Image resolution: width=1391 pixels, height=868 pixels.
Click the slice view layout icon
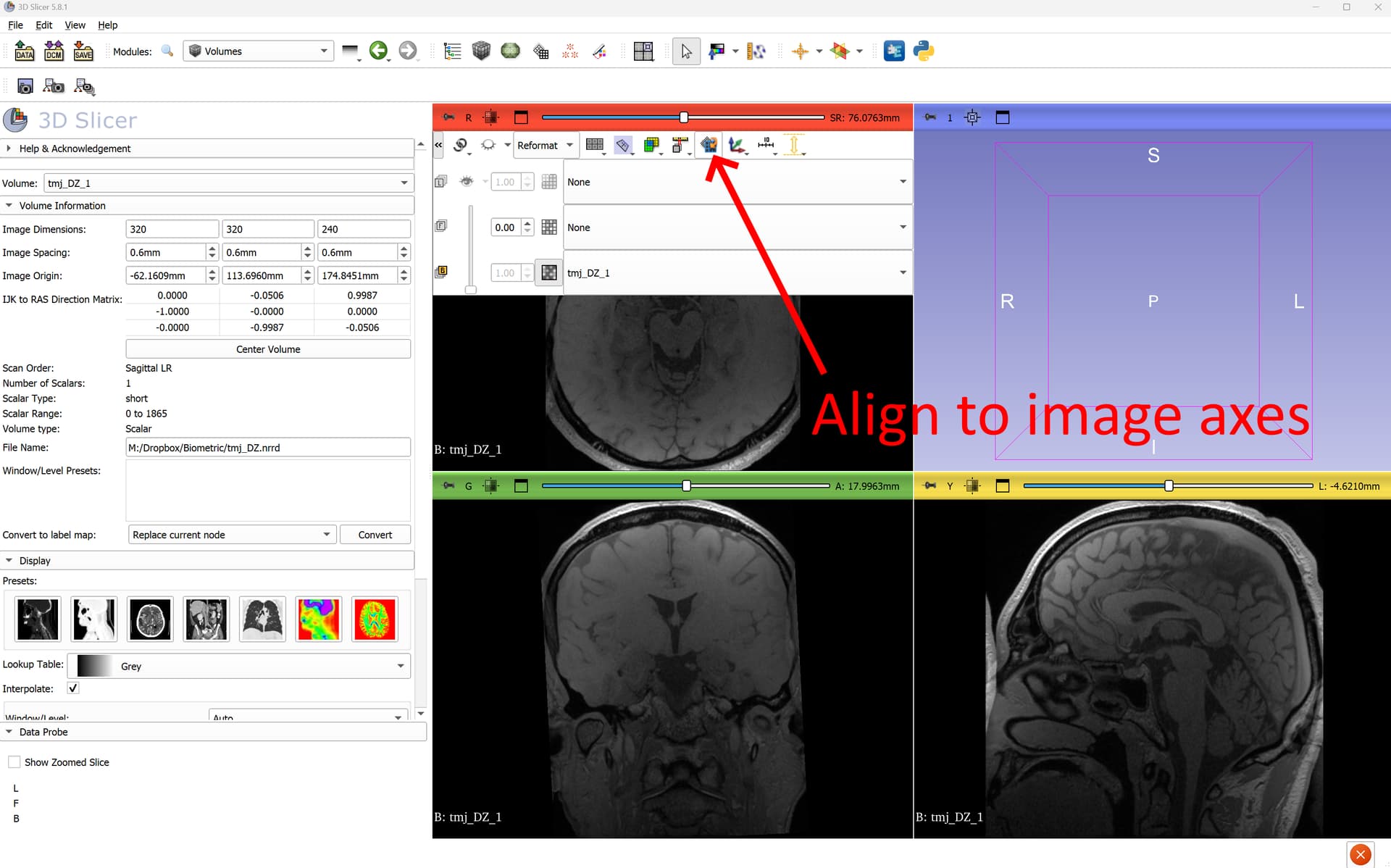coord(643,51)
